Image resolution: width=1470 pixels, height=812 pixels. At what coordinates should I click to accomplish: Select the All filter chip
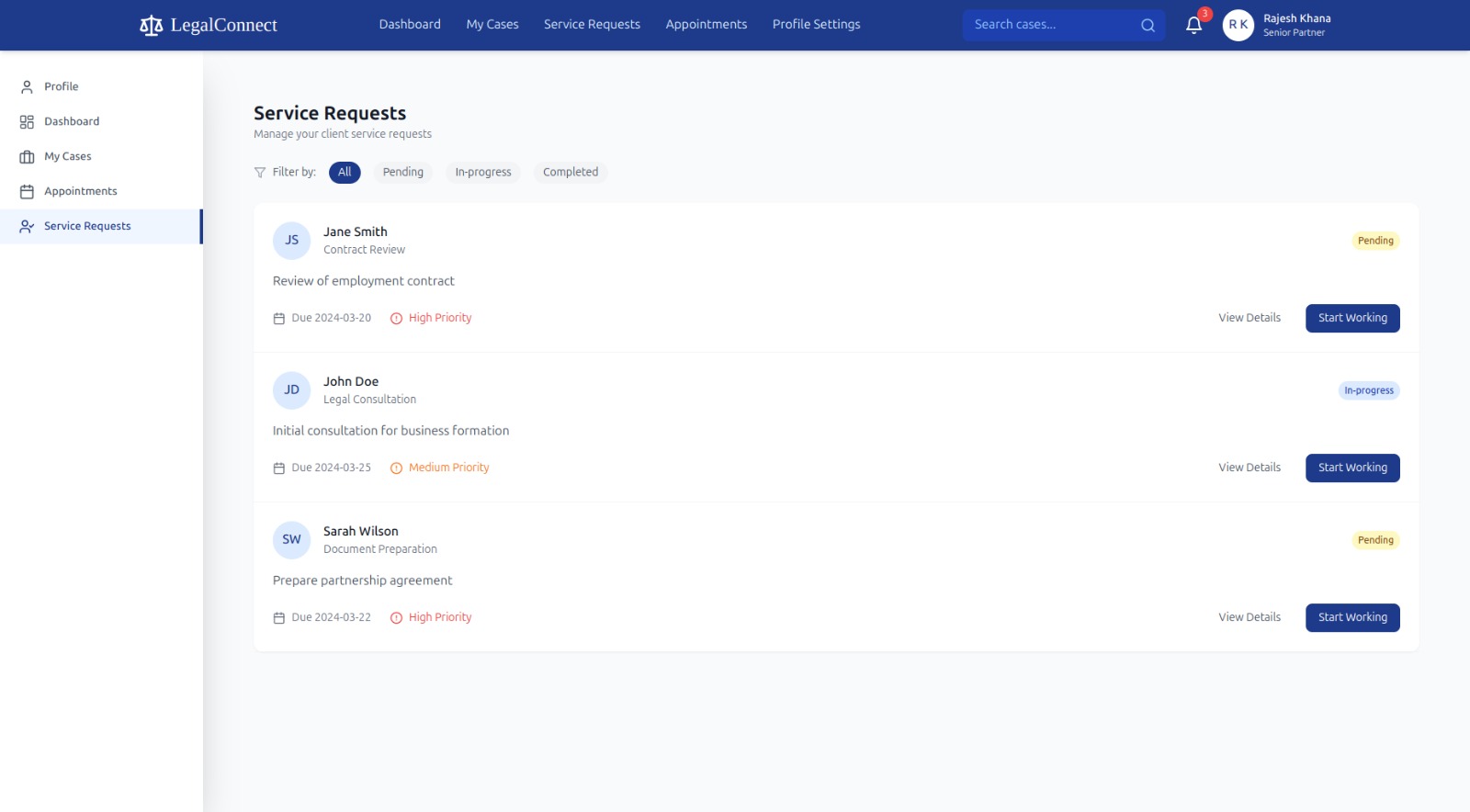coord(345,172)
